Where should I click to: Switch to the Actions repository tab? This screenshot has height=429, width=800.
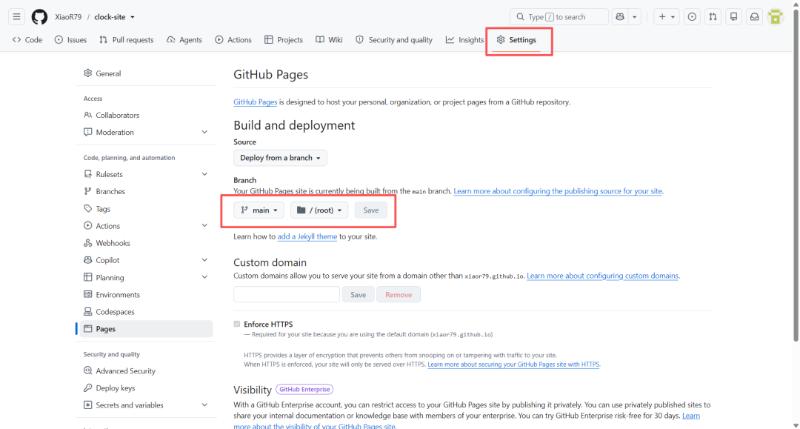coord(233,40)
